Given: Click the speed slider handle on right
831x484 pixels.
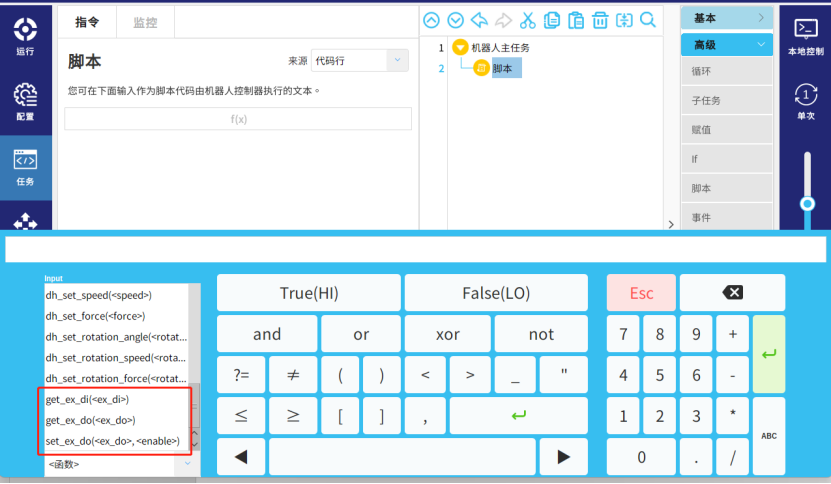Looking at the screenshot, I should click(807, 202).
